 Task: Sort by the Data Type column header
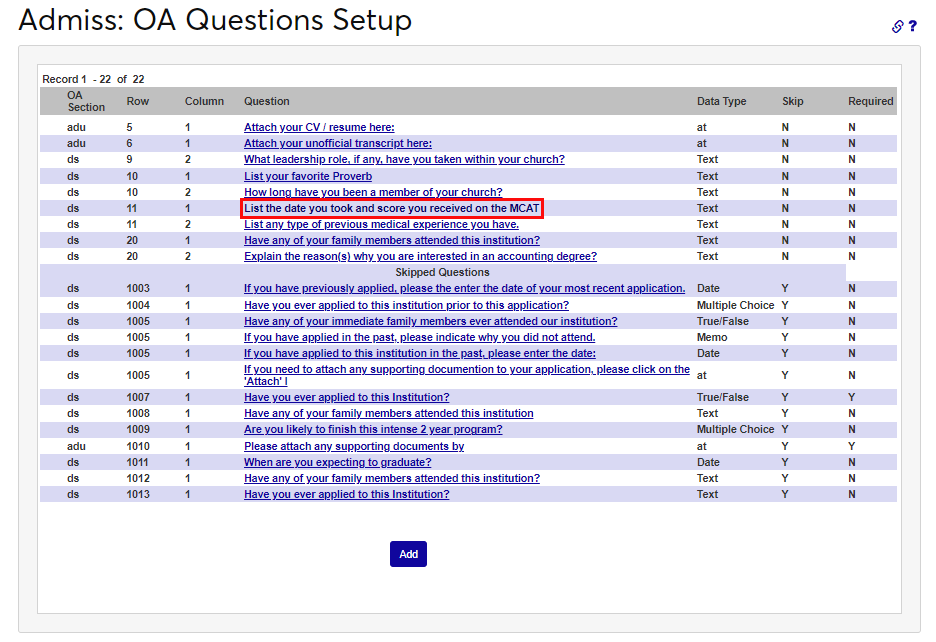[x=721, y=101]
